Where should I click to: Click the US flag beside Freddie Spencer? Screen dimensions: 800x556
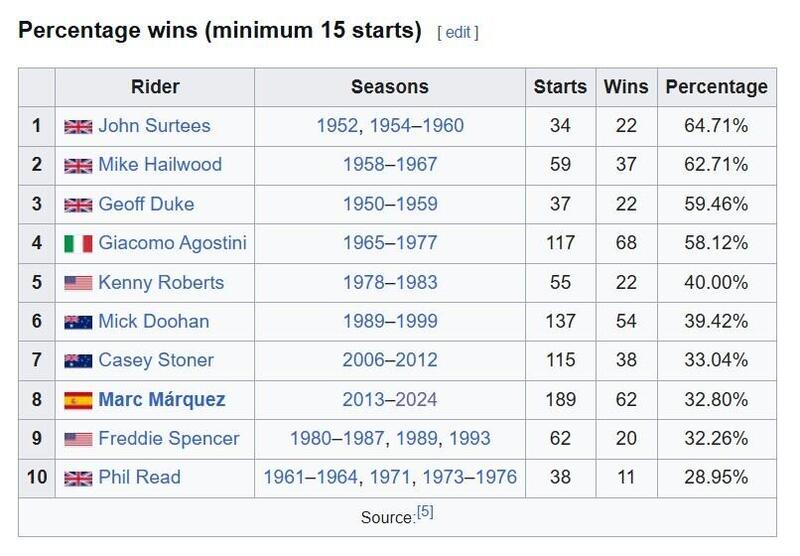tap(77, 439)
